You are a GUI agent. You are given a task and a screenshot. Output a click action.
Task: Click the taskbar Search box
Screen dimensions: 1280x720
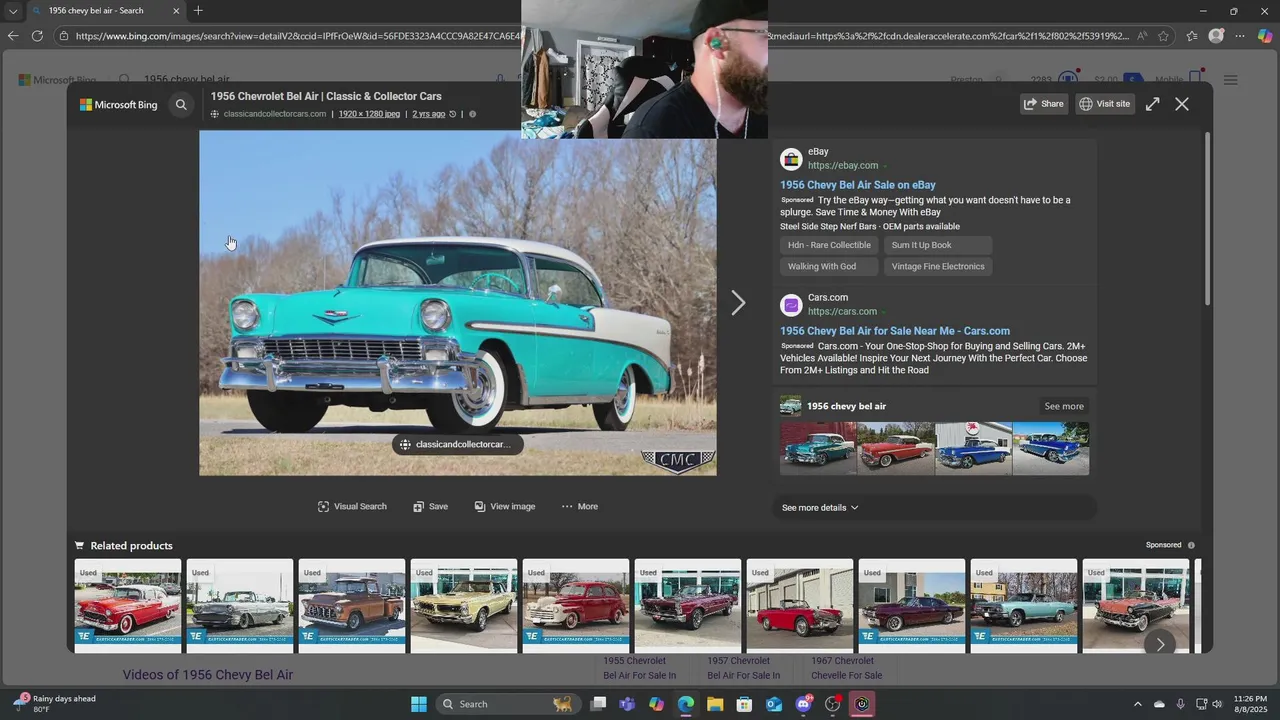[x=508, y=704]
